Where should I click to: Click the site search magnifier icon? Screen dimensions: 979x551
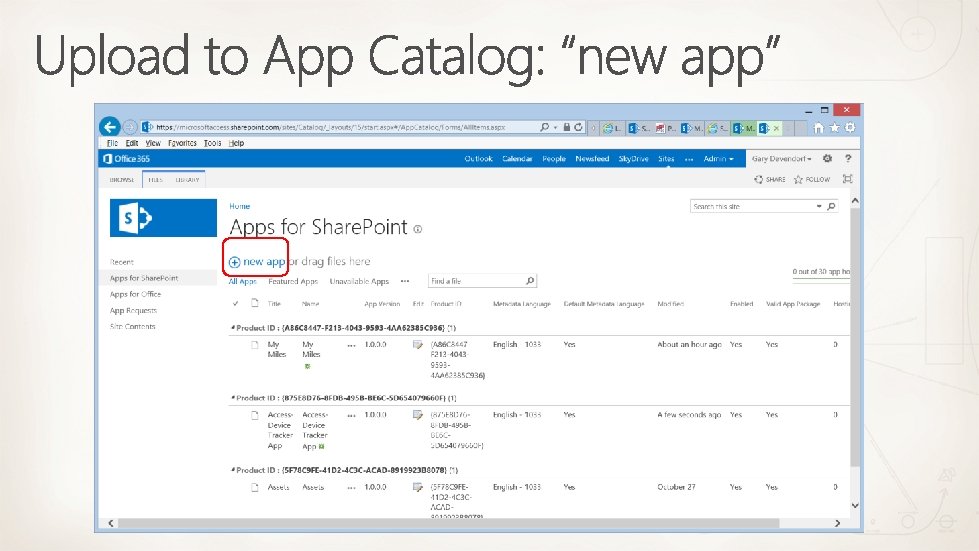coord(831,207)
